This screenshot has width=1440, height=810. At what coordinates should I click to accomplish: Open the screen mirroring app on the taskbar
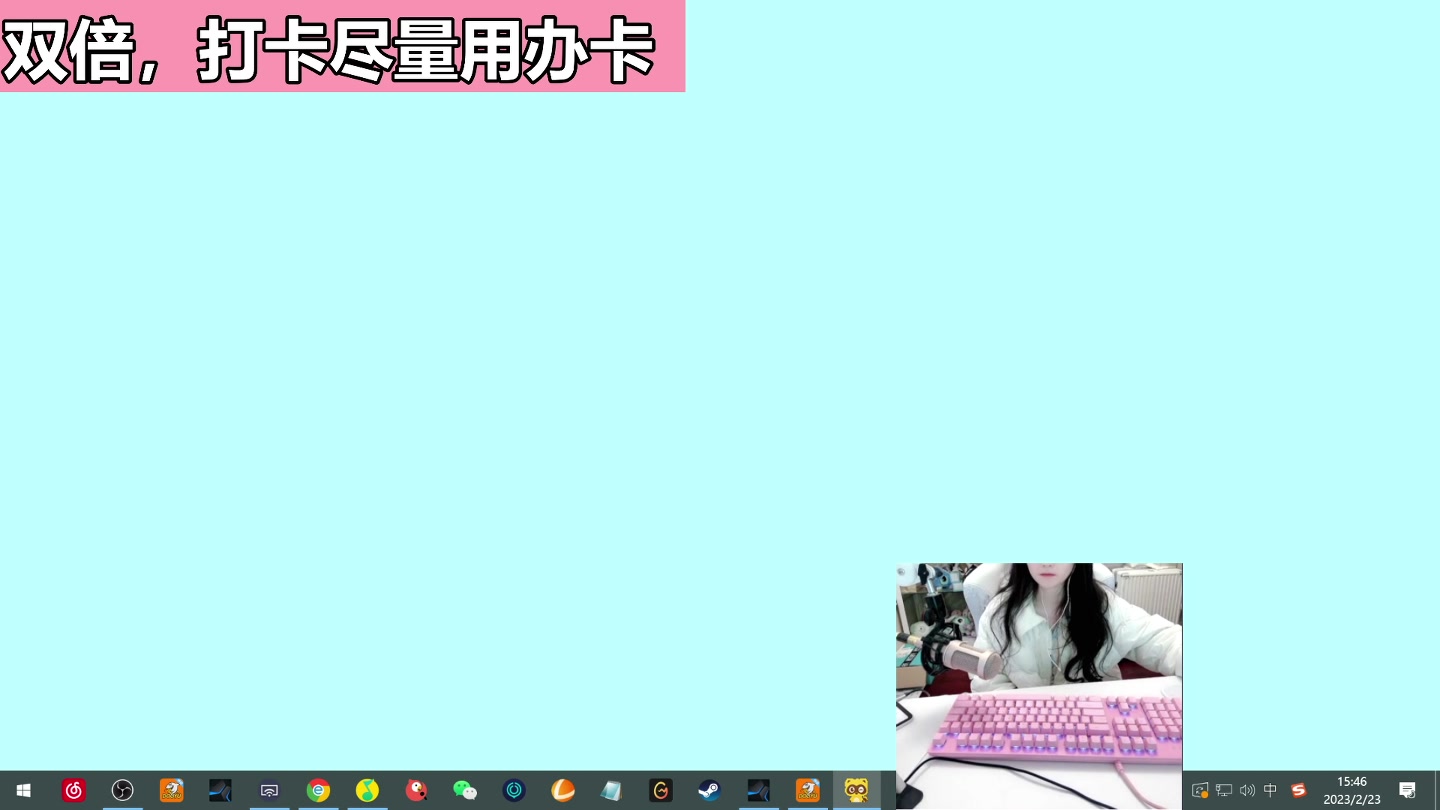269,790
